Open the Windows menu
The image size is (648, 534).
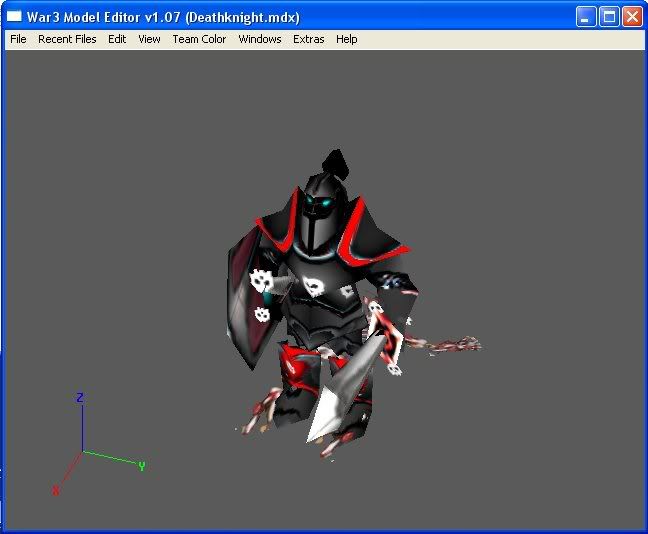point(260,39)
